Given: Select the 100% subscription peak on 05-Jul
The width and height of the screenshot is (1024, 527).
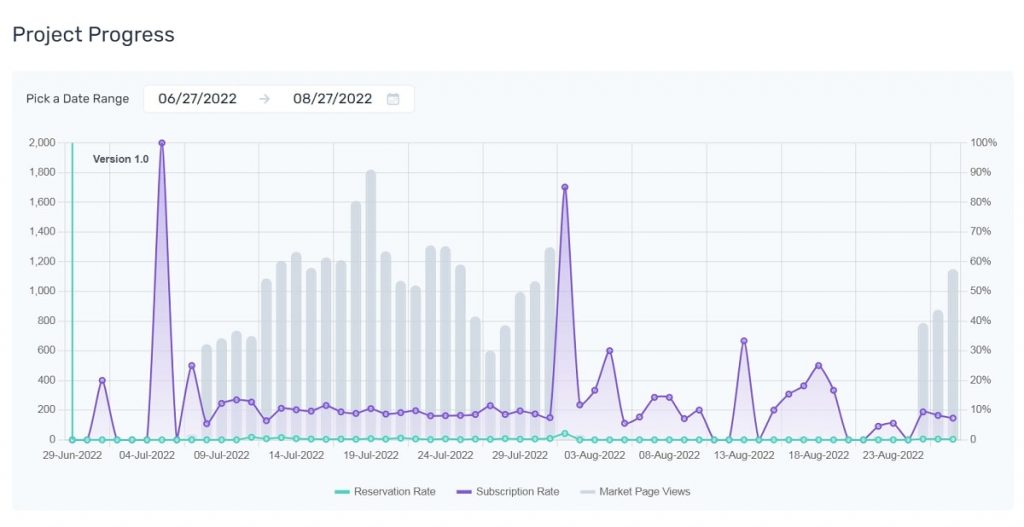Looking at the screenshot, I should pos(162,143).
